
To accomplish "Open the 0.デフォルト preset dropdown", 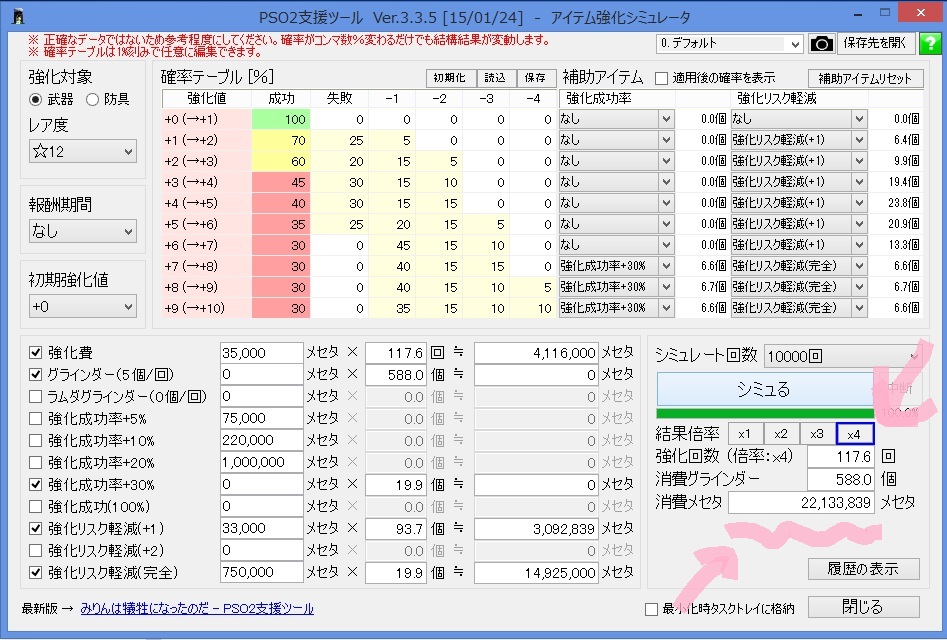I will pos(730,43).
